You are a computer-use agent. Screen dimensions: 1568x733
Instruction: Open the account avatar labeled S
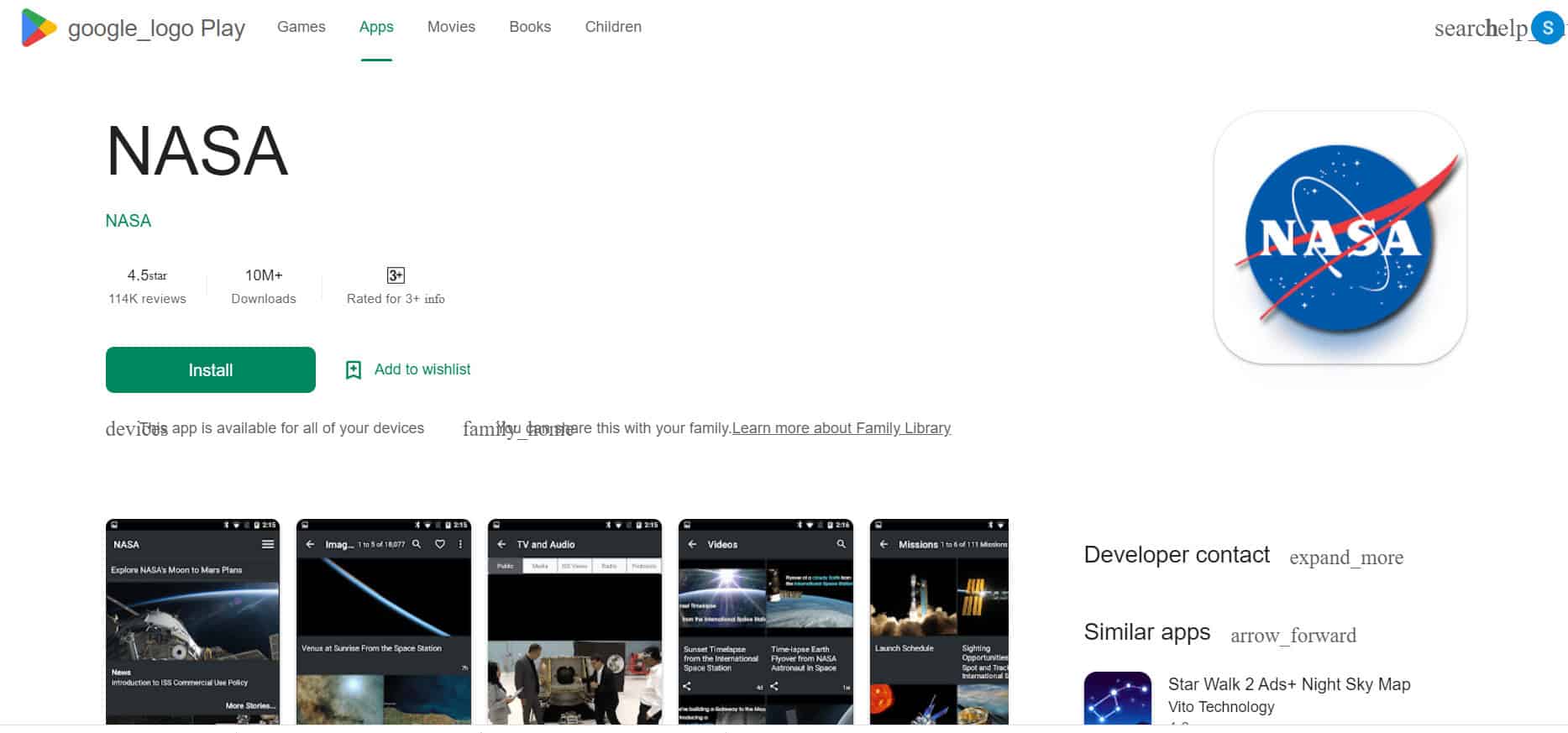[x=1547, y=28]
